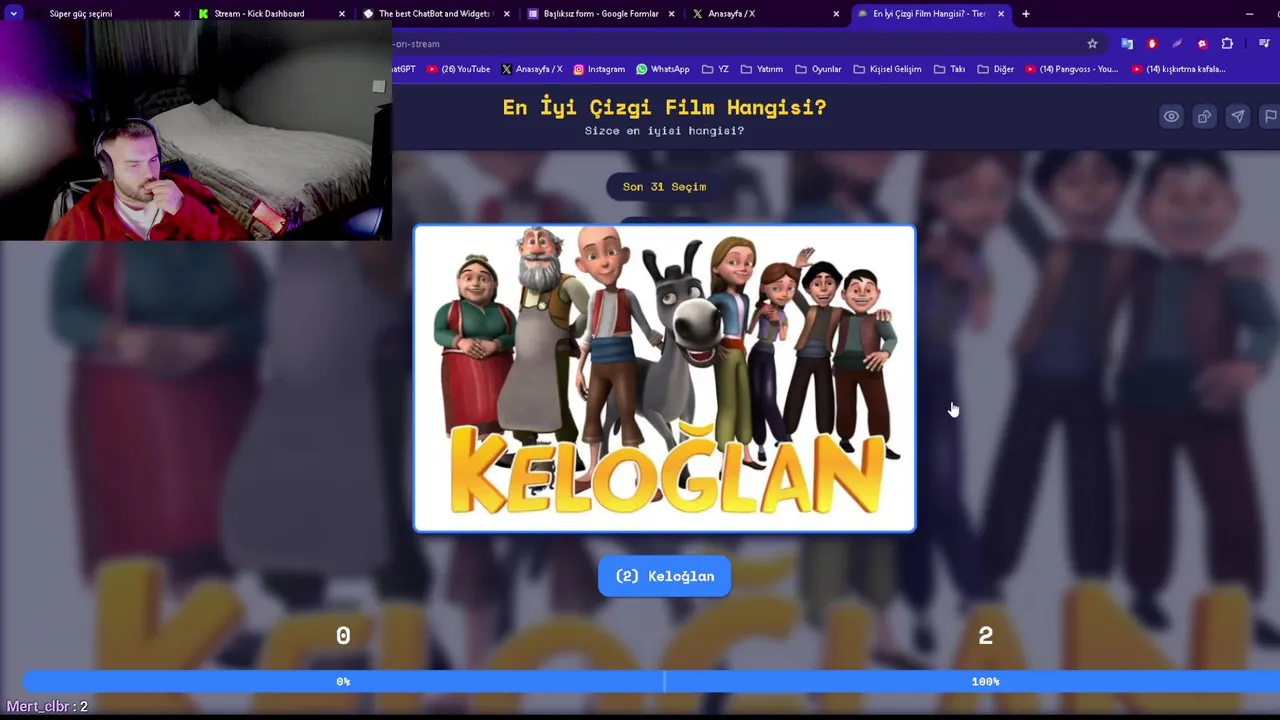Click the 100% side of vote bar

985,681
